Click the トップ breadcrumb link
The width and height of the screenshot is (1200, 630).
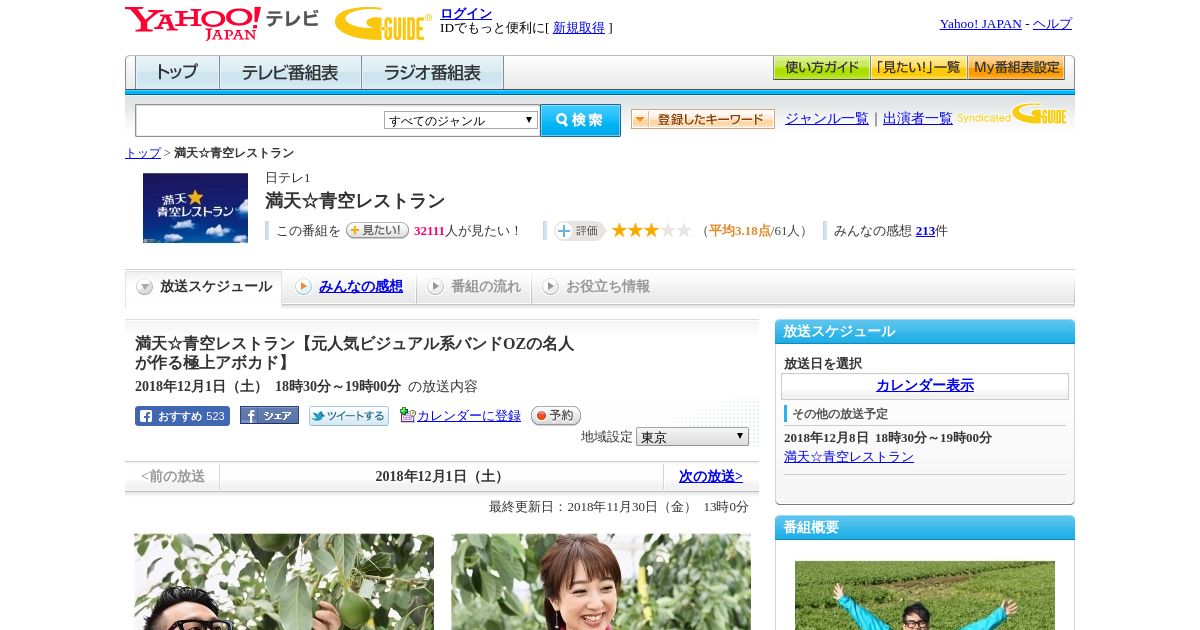click(x=143, y=153)
